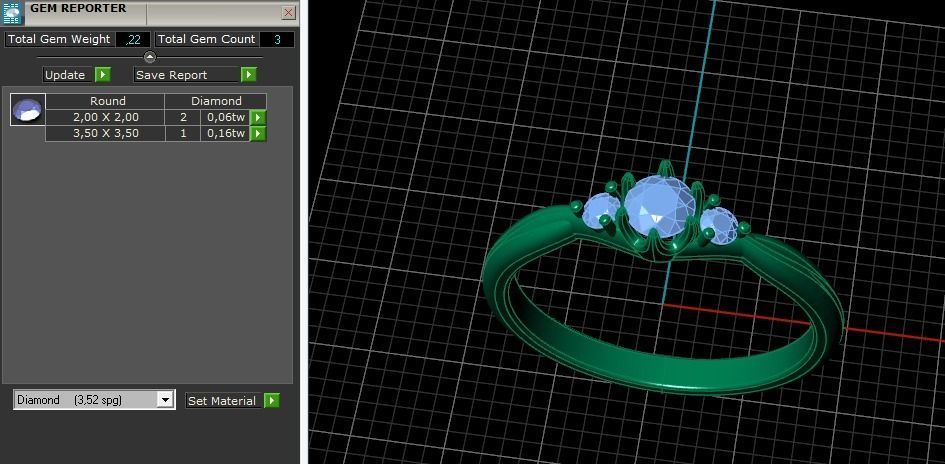Viewport: 945px width, 464px height.
Task: Open the Diamond material dropdown
Action: (165, 400)
